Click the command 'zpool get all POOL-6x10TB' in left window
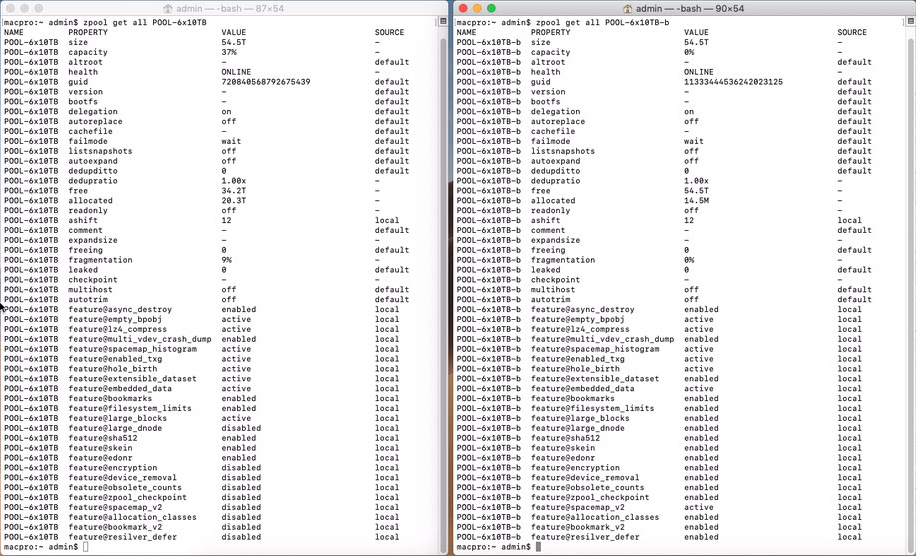Image resolution: width=916 pixels, height=556 pixels. 144,22
